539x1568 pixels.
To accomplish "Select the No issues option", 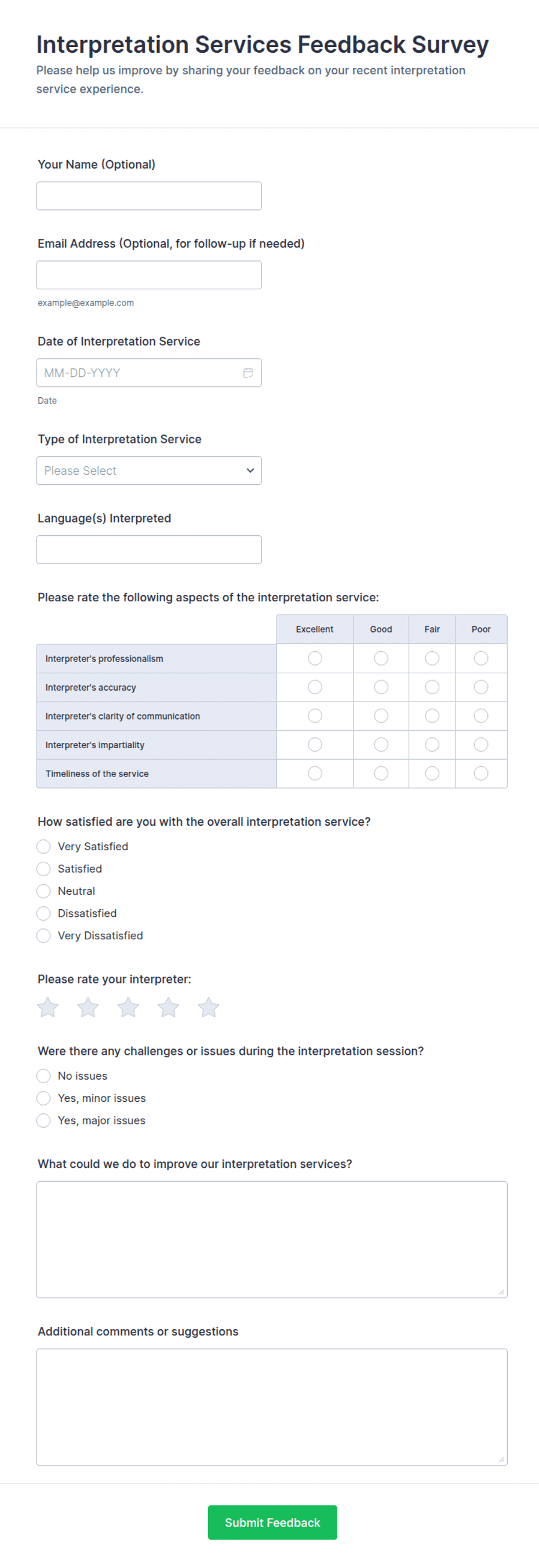I will click(x=43, y=1076).
